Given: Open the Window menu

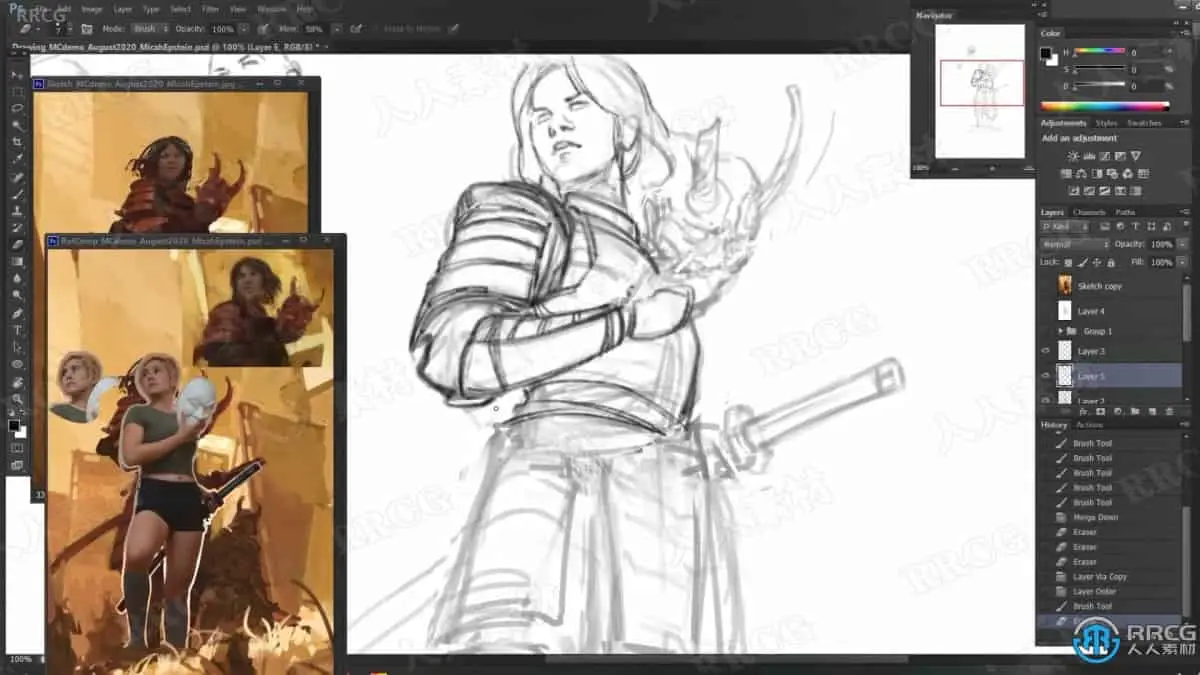Looking at the screenshot, I should click(271, 8).
